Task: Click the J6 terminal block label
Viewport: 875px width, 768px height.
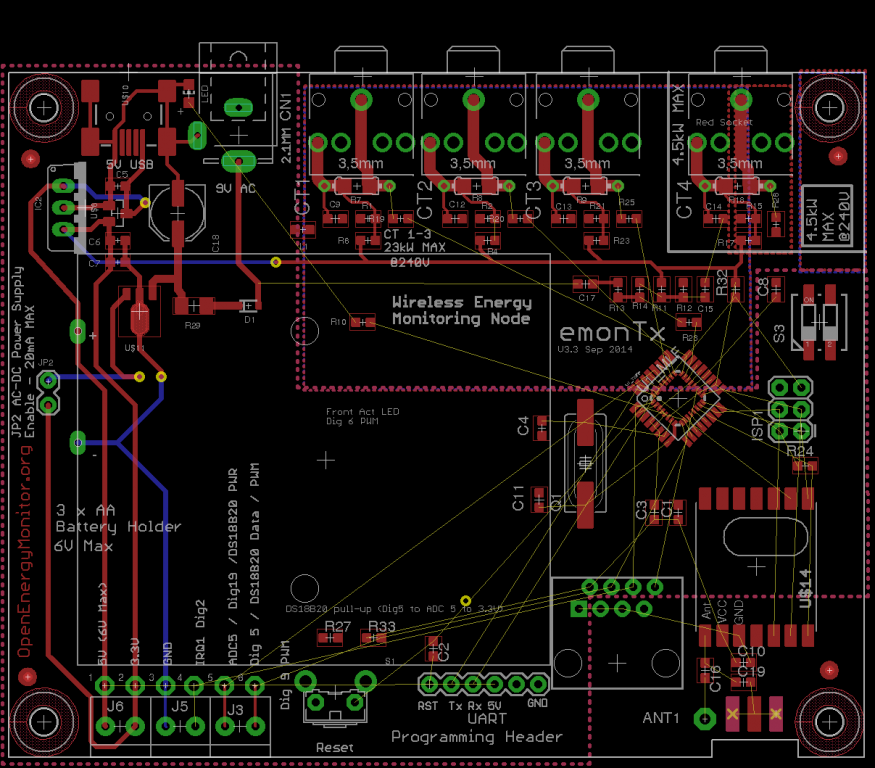Action: pyautogui.click(x=115, y=706)
